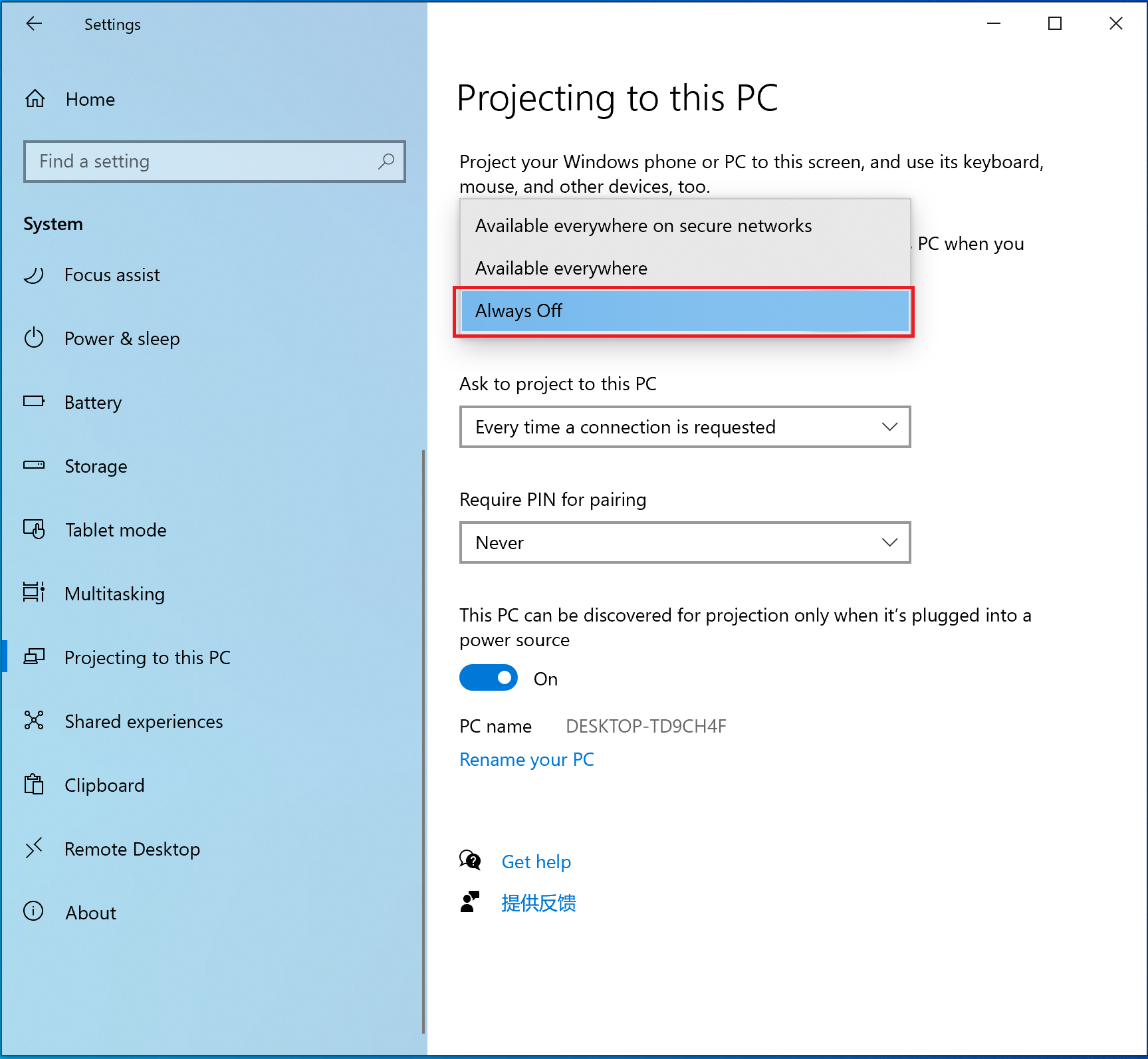Click the Tablet mode icon

coord(34,530)
